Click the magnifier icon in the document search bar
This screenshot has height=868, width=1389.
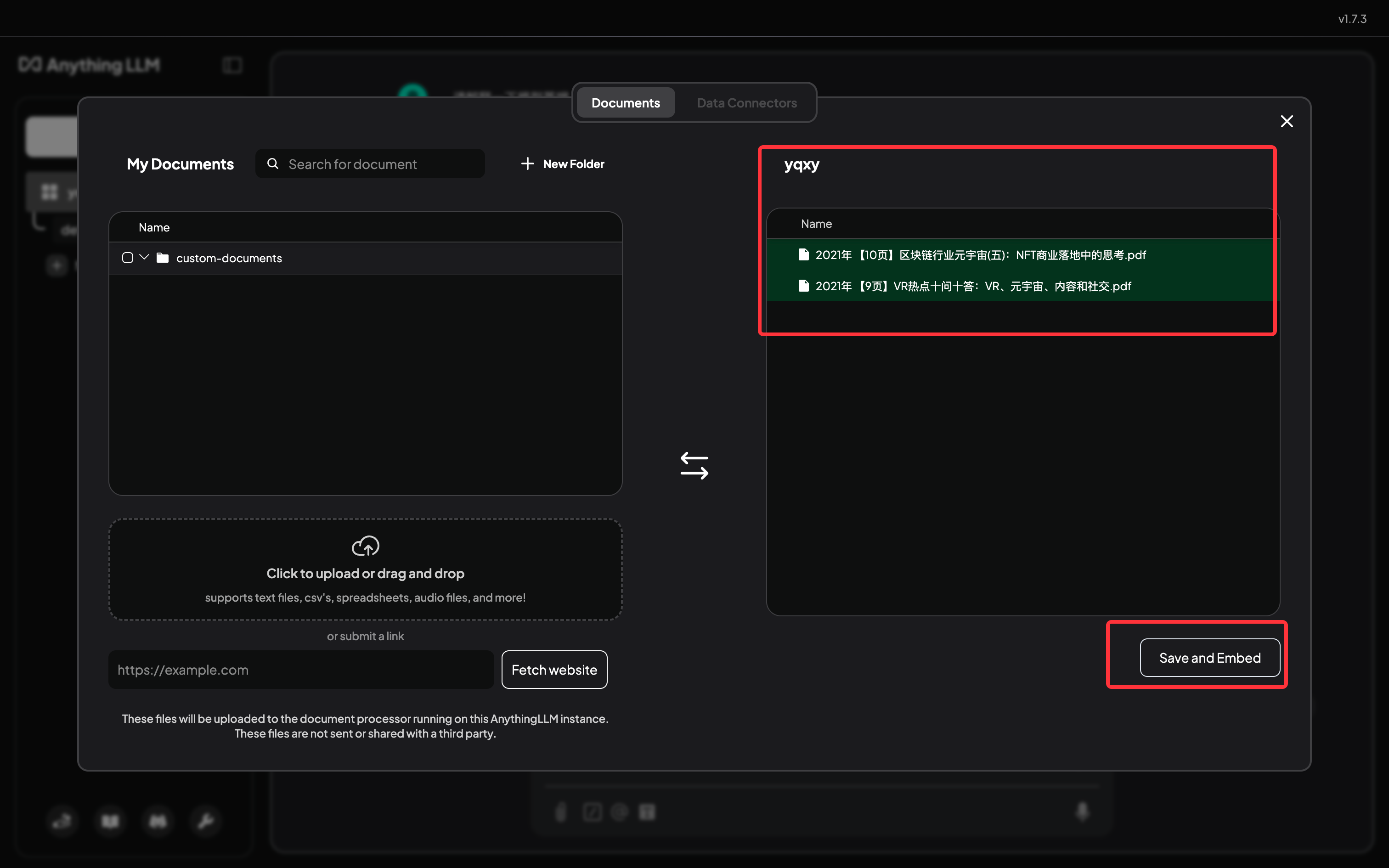click(x=273, y=163)
